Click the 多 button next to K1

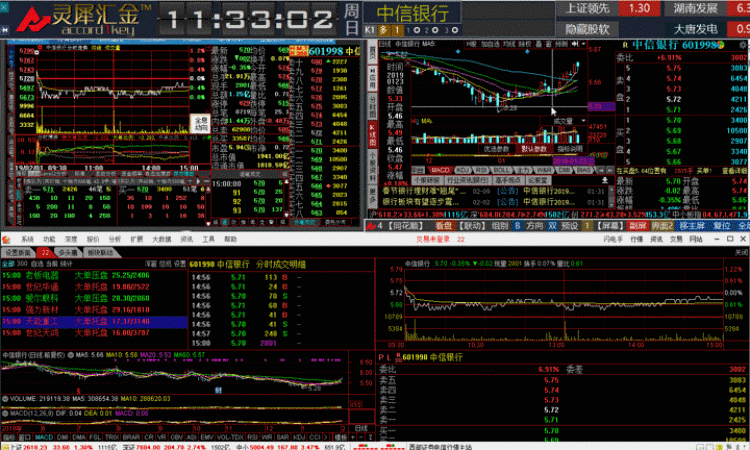click(x=384, y=30)
